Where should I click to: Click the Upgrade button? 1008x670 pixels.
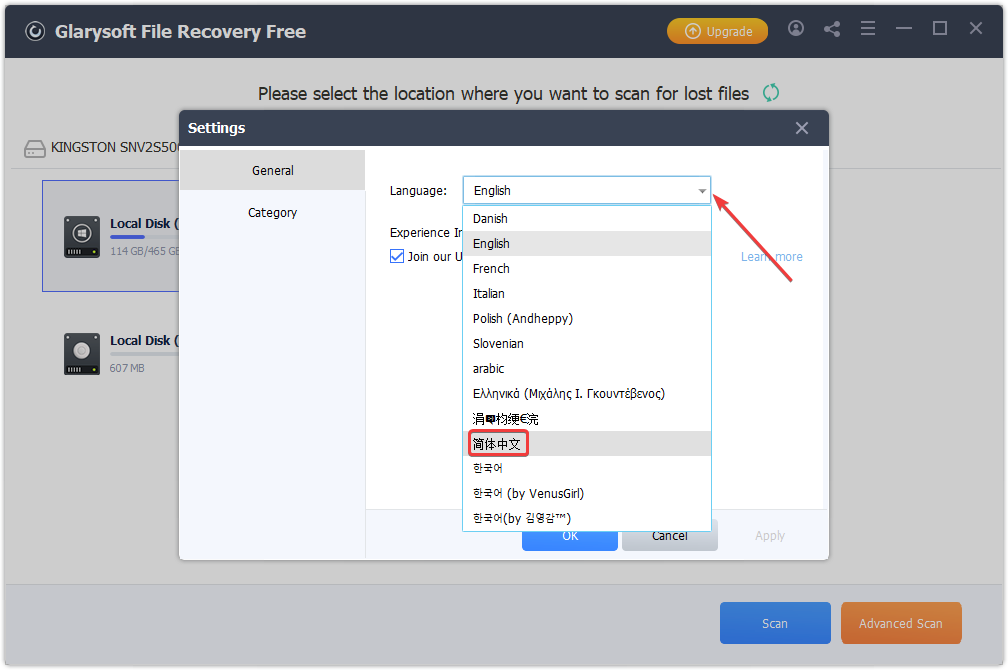click(x=717, y=31)
